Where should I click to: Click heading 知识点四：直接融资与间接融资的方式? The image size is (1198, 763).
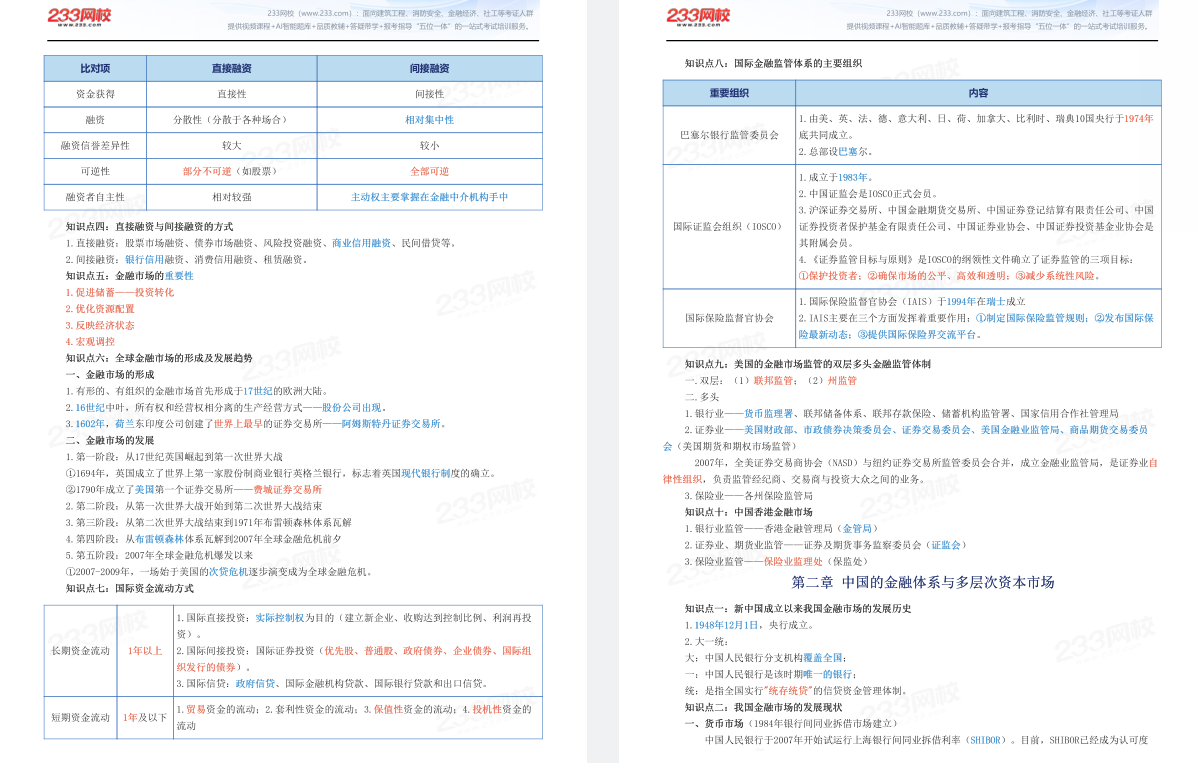149,227
